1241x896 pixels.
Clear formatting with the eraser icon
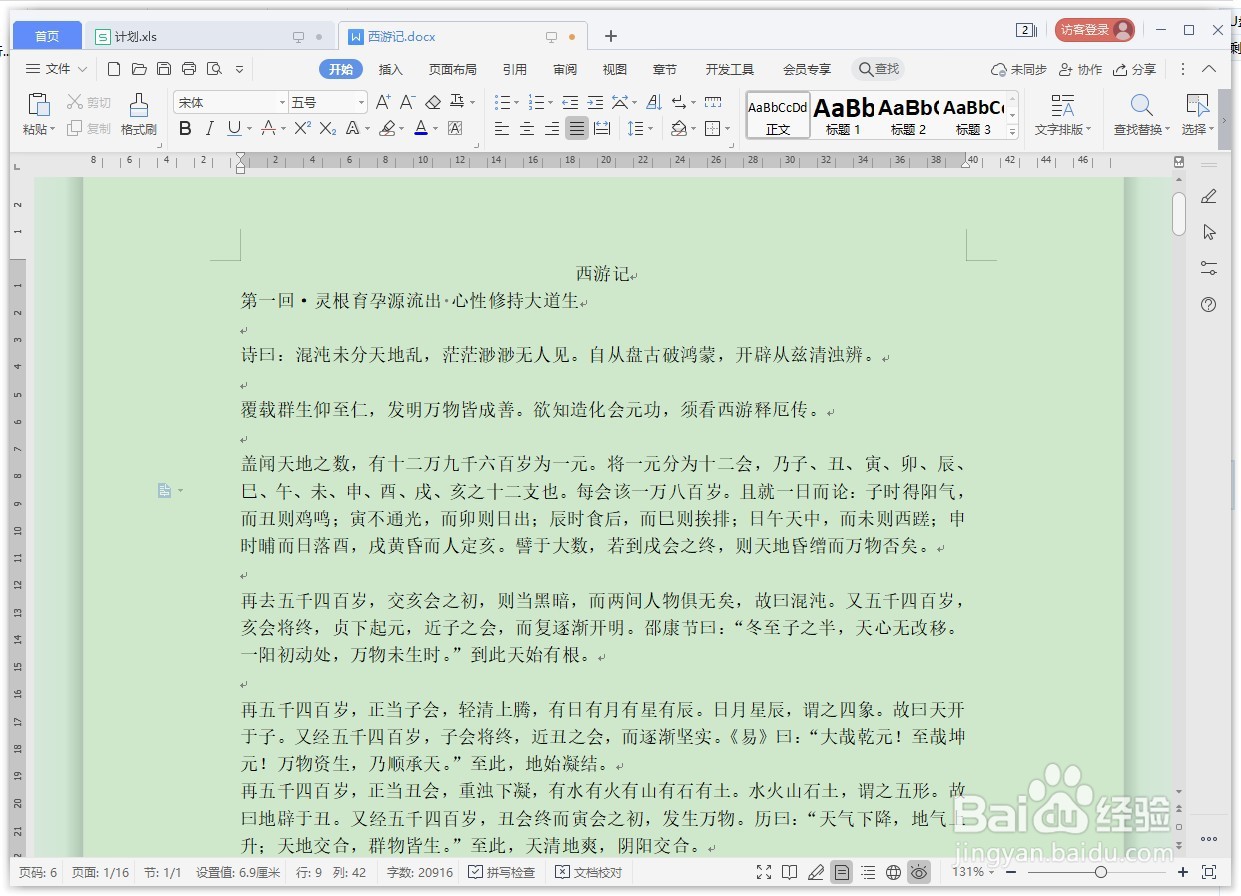click(433, 102)
